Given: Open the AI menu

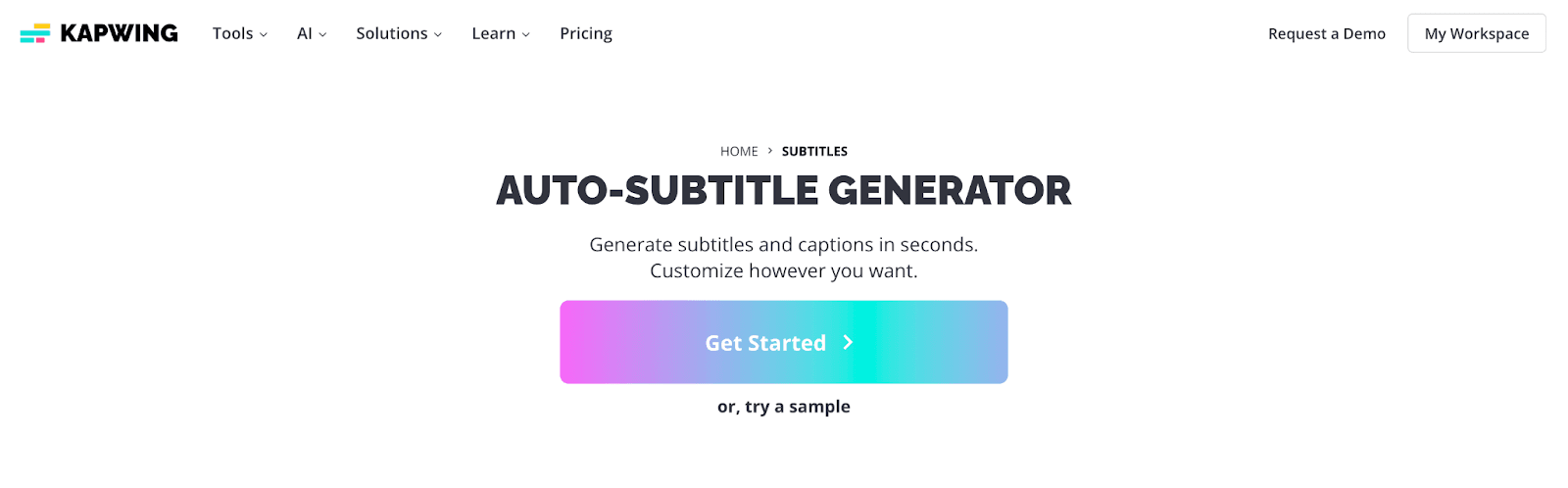Looking at the screenshot, I should (304, 33).
